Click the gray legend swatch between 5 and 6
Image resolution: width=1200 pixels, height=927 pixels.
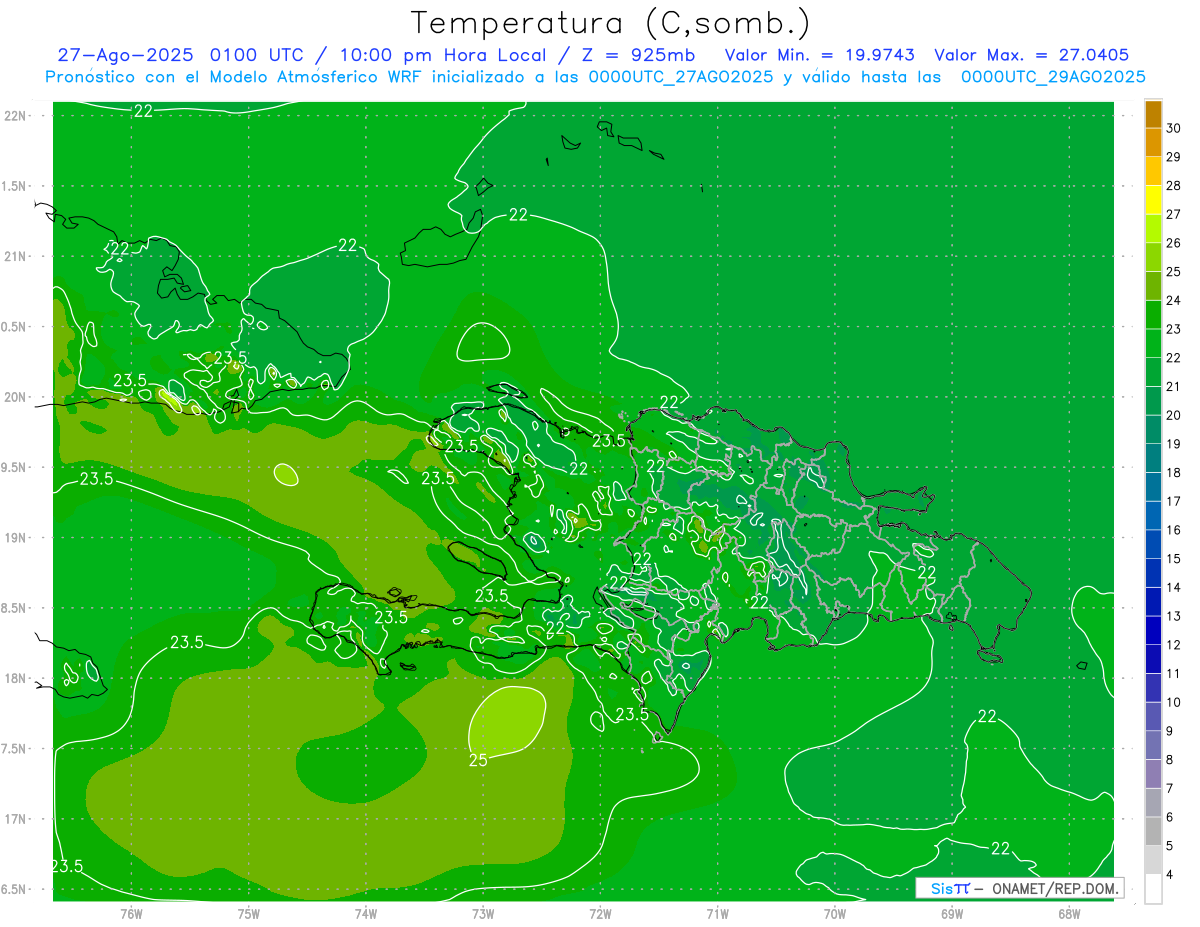(x=1153, y=831)
